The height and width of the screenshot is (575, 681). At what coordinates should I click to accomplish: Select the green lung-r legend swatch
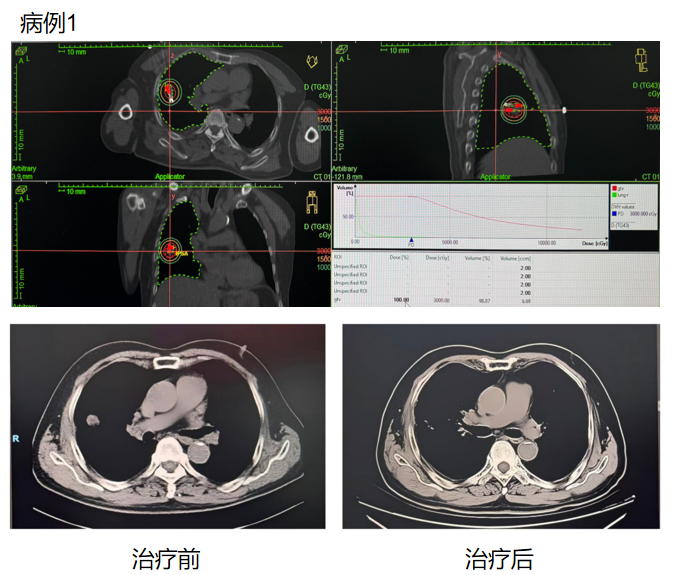pos(613,194)
